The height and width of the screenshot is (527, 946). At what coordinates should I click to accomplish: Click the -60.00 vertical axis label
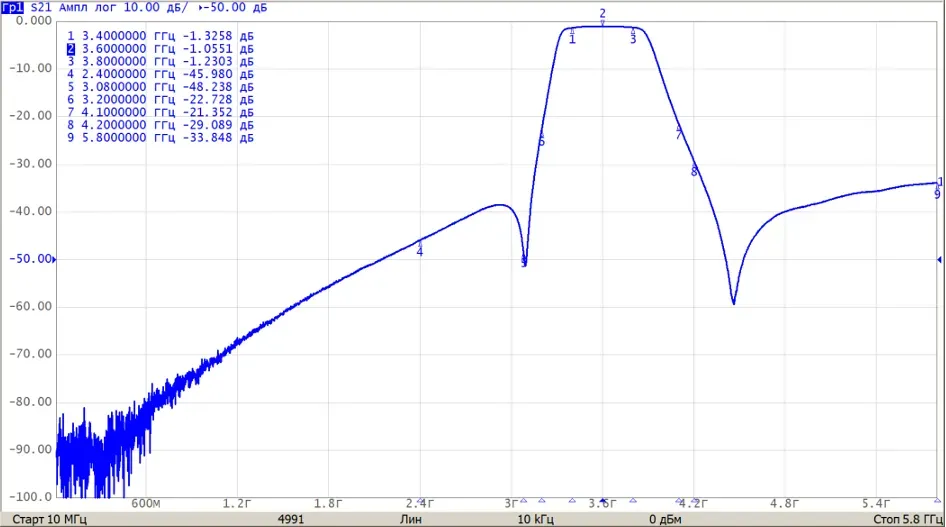tap(30, 306)
